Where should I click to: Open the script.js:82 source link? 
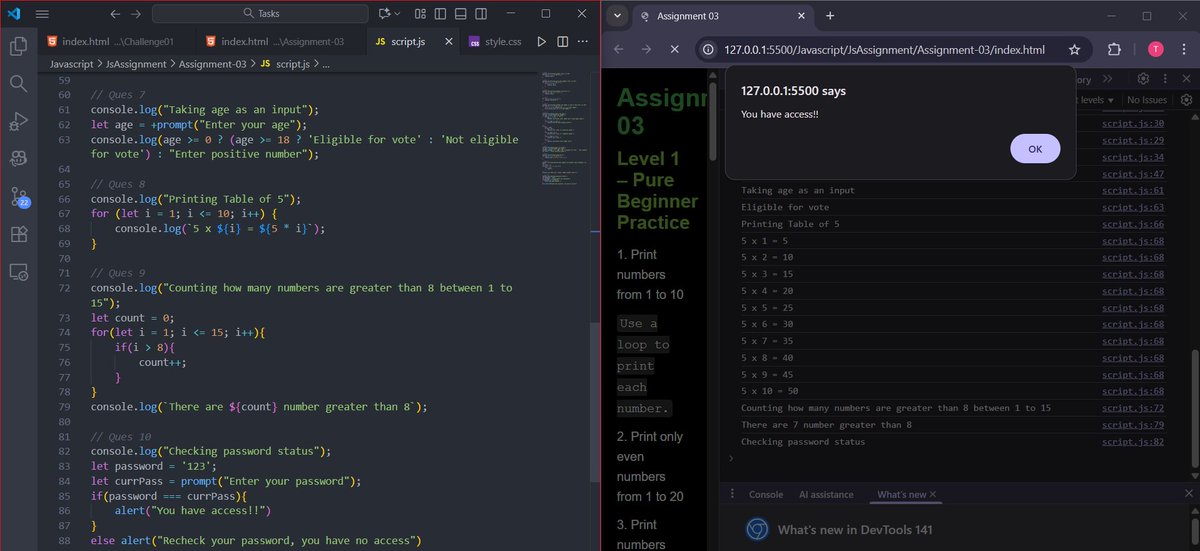coord(1133,442)
